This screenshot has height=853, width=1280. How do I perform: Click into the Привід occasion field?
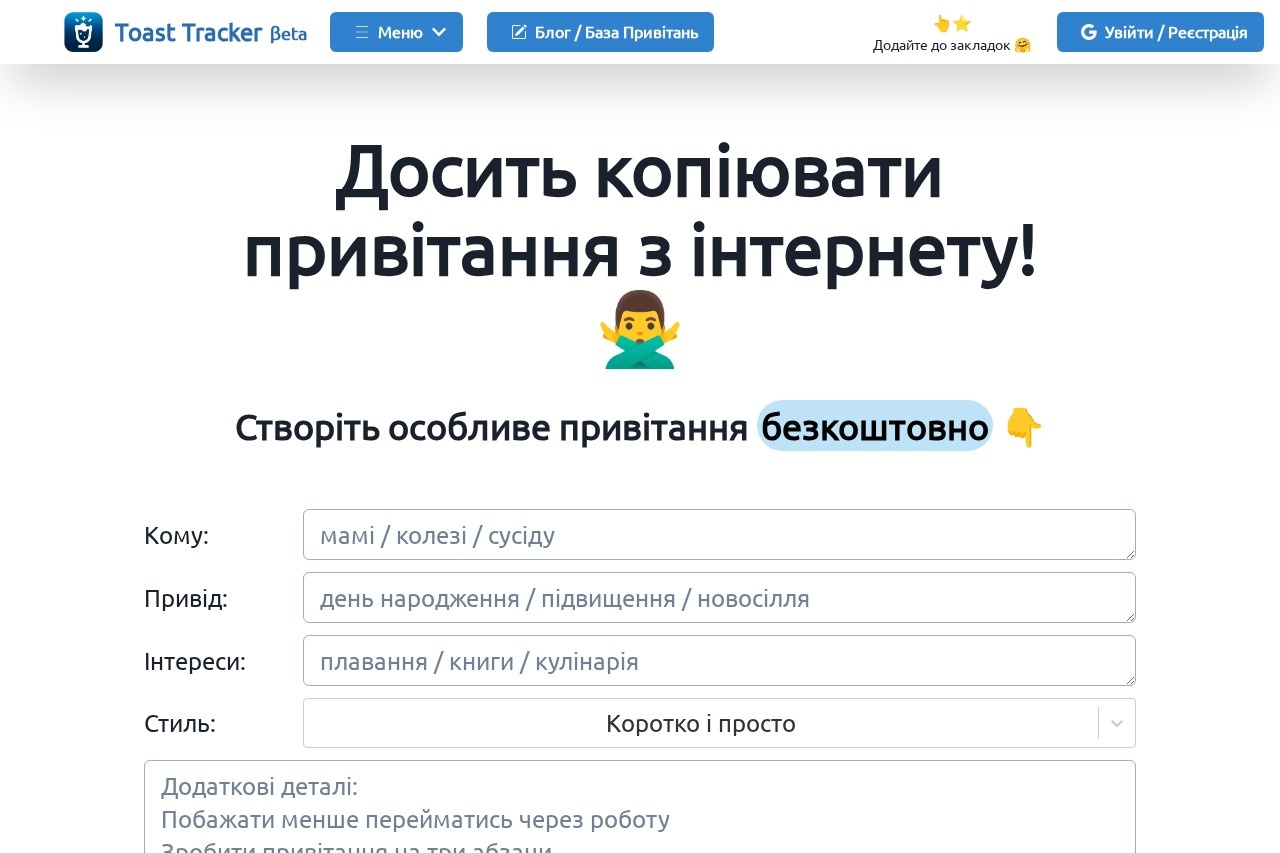719,598
